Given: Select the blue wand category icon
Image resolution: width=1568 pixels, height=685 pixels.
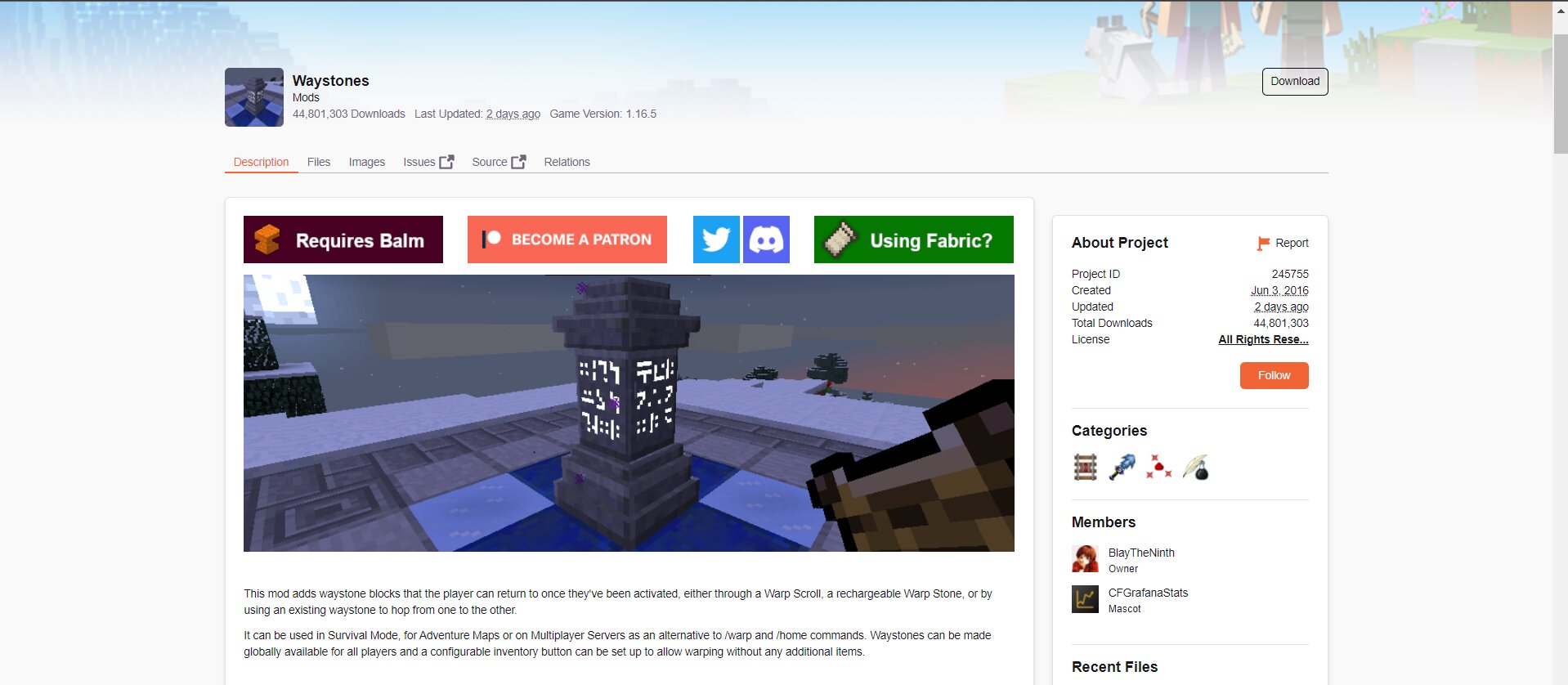Looking at the screenshot, I should point(1122,468).
